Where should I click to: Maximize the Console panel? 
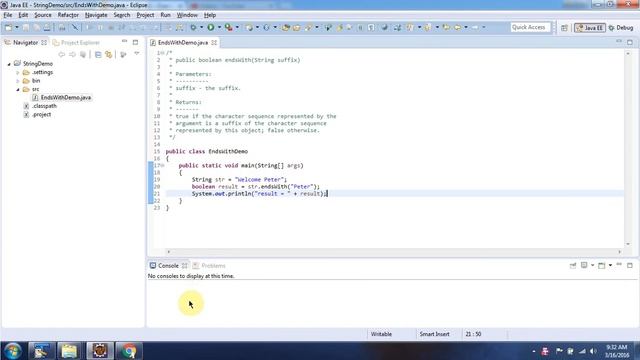point(630,265)
